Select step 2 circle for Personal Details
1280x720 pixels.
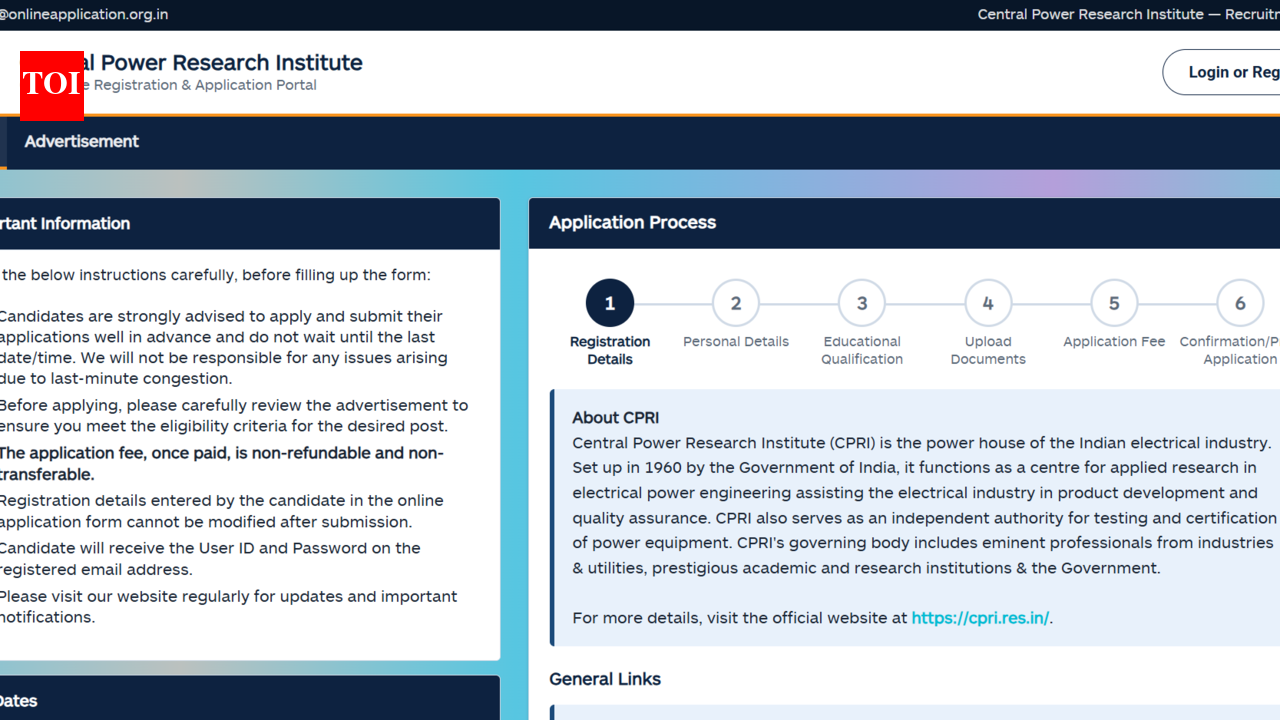tap(736, 303)
